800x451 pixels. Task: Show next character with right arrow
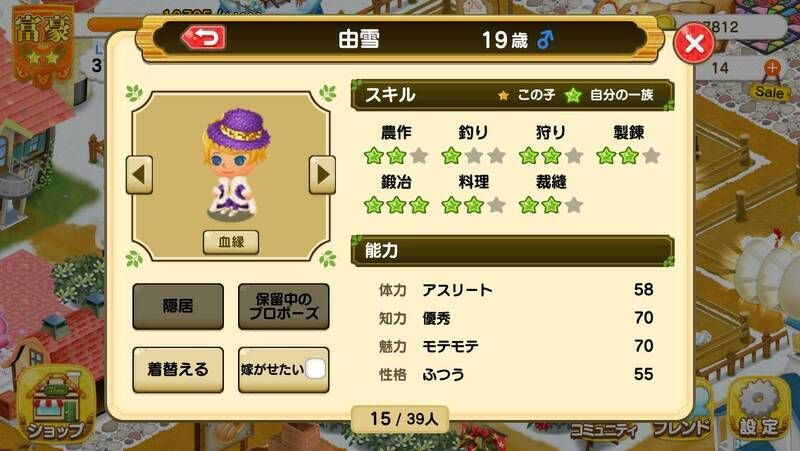322,174
